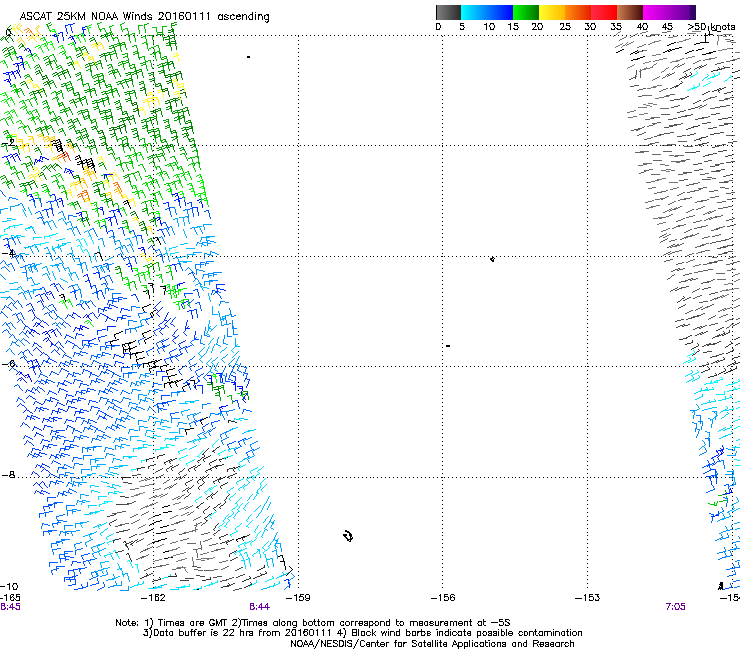Viewport: 740px width, 650px height.
Task: Click the '>50 knots' legend label
Action: [711, 27]
